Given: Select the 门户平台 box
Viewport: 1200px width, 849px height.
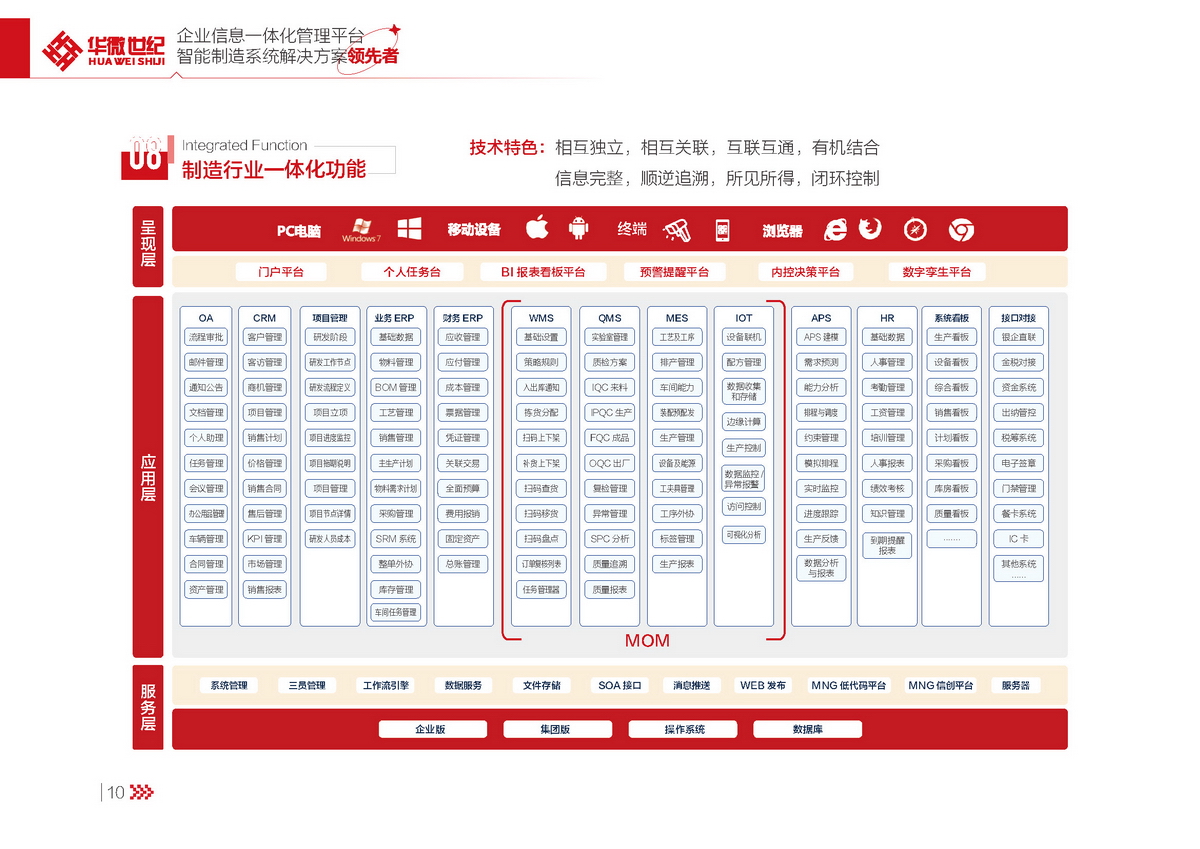Looking at the screenshot, I should point(280,272).
